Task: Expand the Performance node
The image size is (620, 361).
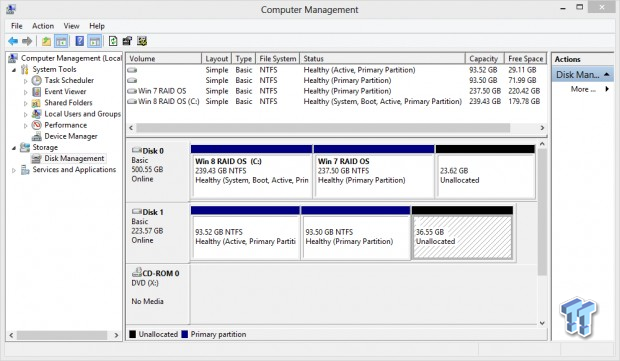Action: (26, 125)
